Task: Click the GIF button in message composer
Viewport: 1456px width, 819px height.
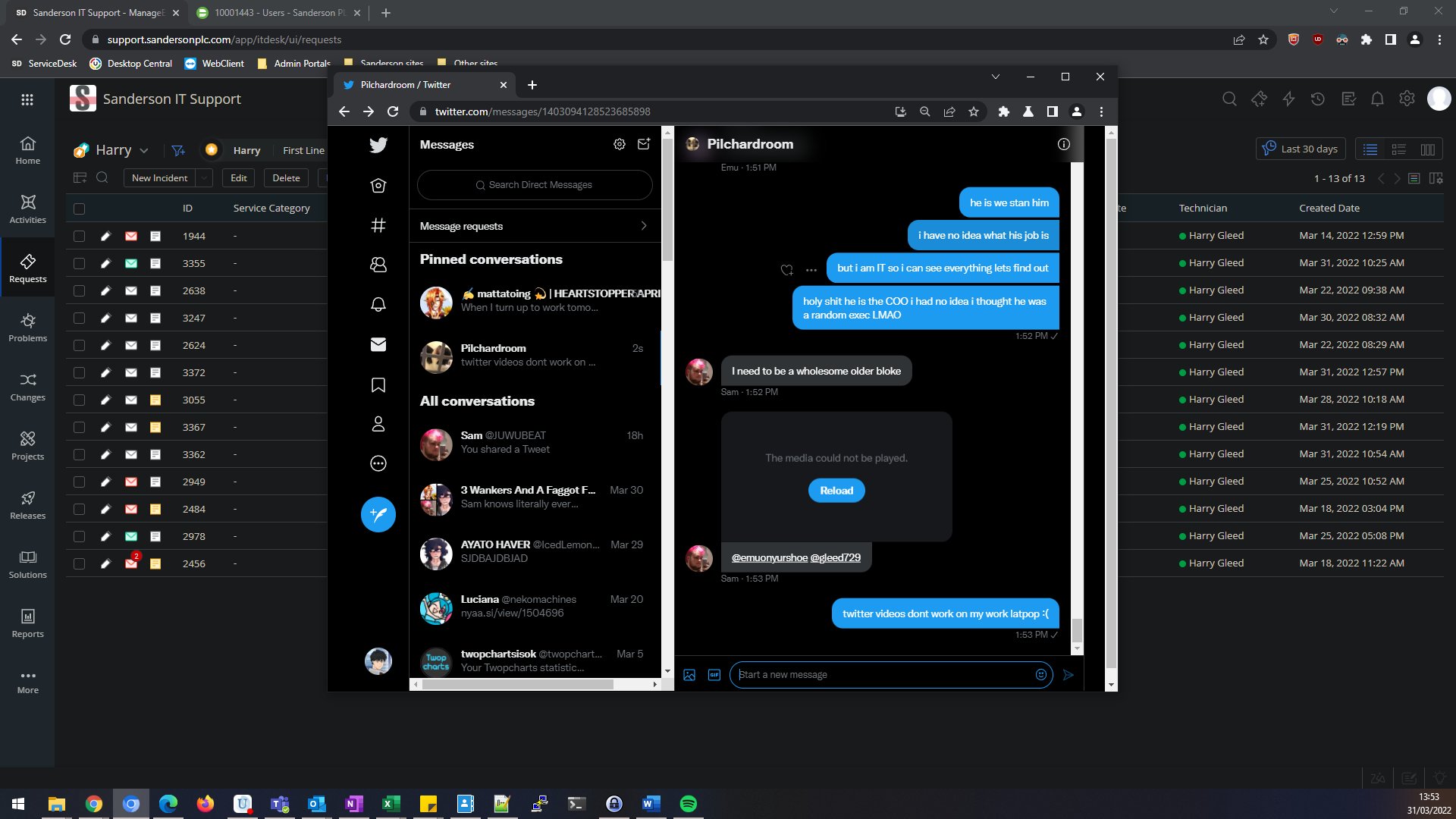Action: point(714,675)
